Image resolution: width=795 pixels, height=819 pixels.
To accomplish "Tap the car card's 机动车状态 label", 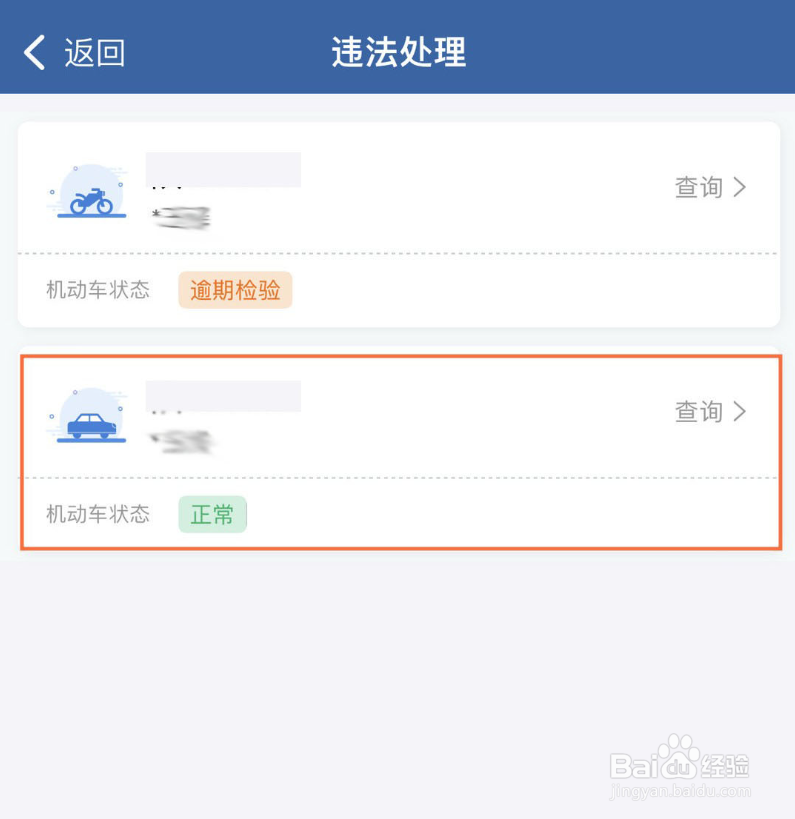I will 98,514.
